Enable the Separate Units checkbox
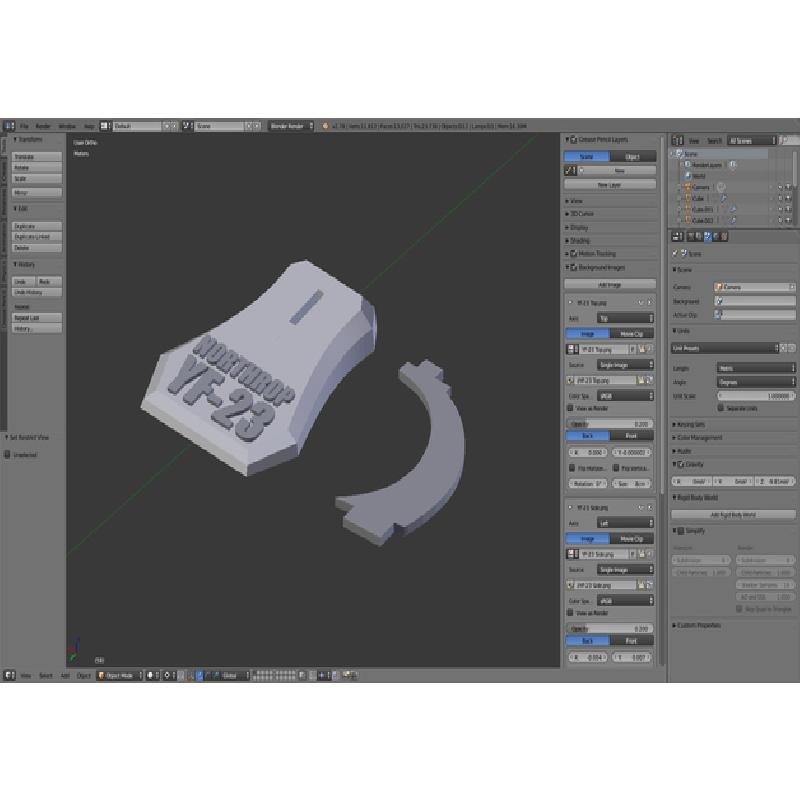This screenshot has height=800, width=800. pyautogui.click(x=720, y=408)
